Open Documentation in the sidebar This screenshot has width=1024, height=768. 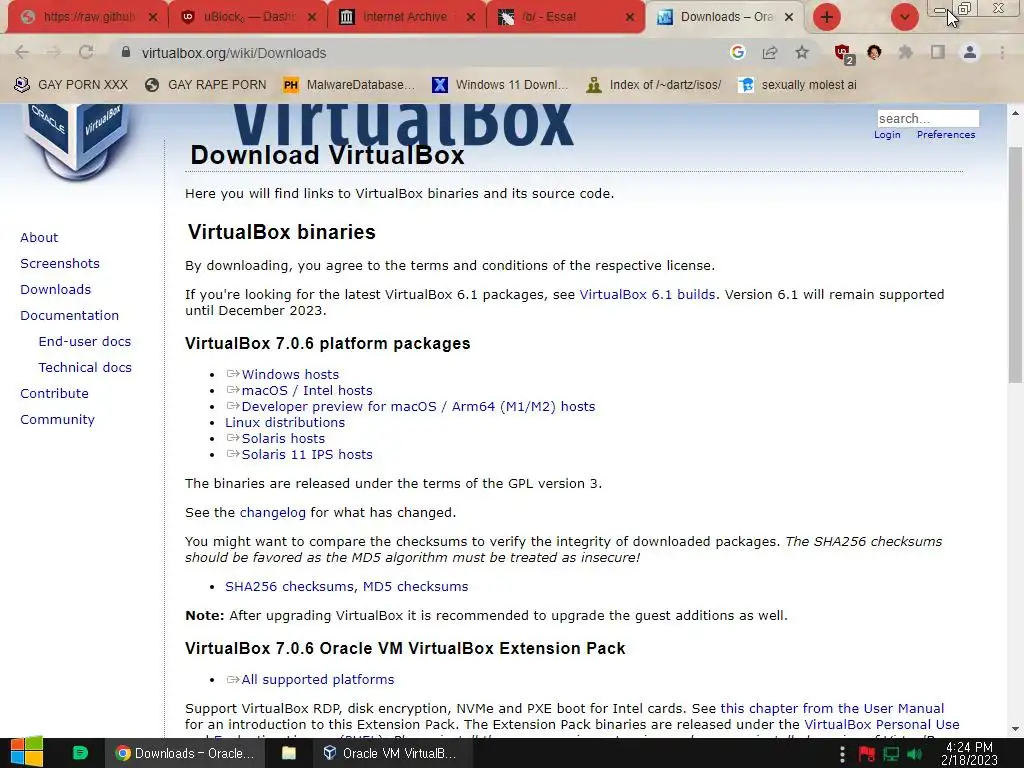click(x=70, y=315)
